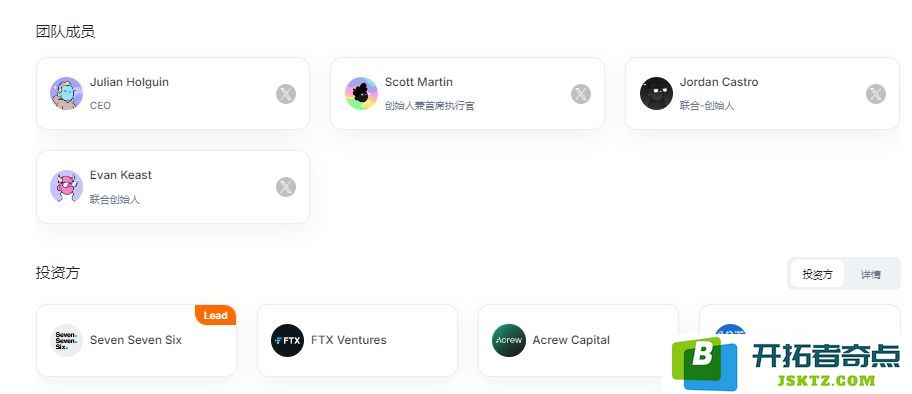Click the orange Lead badge
Image resolution: width=912 pixels, height=394 pixels.
215,315
